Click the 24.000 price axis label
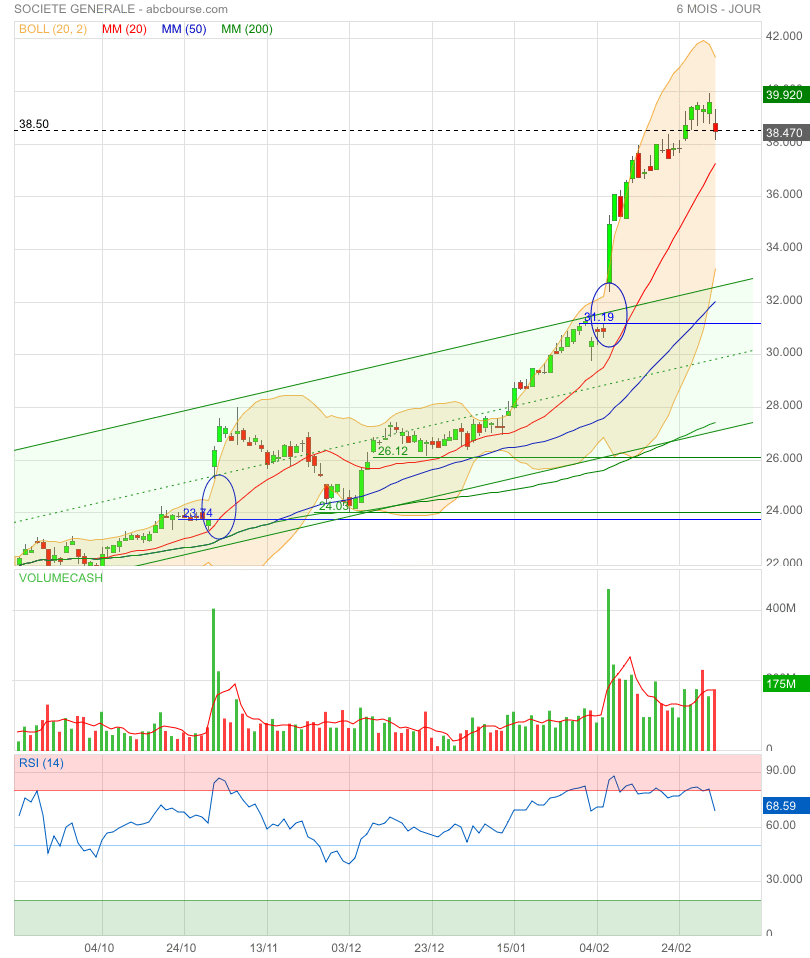The height and width of the screenshot is (958, 810). (784, 510)
